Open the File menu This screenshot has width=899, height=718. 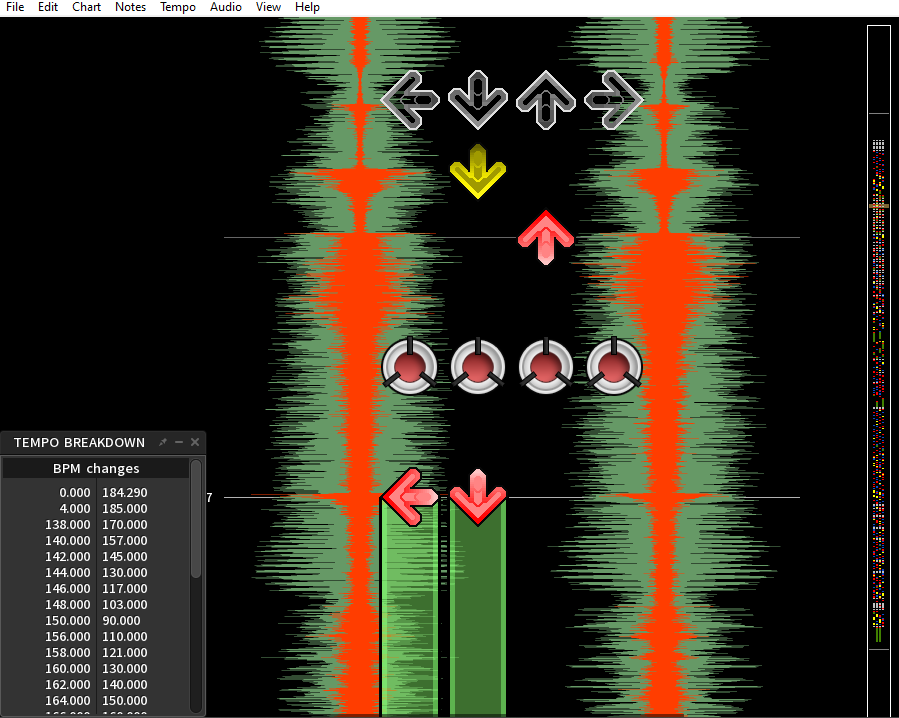15,7
